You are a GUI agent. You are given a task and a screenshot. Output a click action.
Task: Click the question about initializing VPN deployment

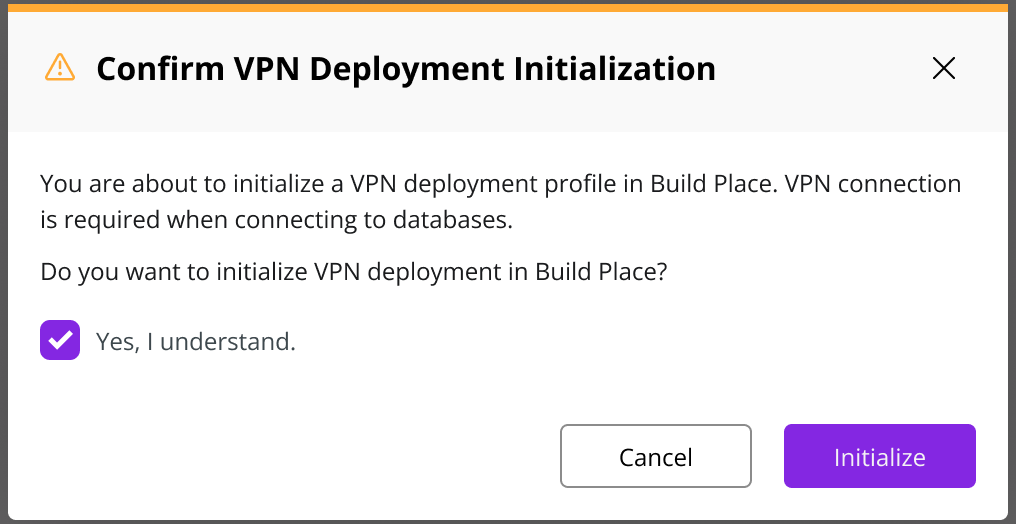[353, 271]
